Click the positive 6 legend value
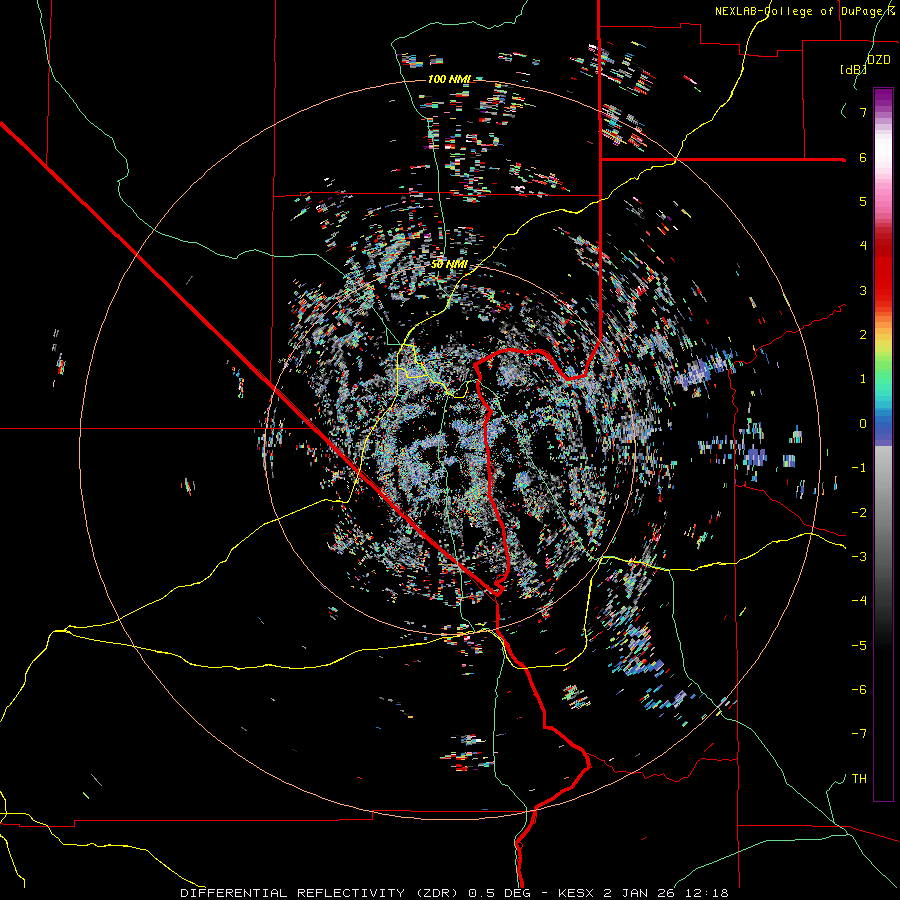This screenshot has height=900, width=900. (x=863, y=157)
